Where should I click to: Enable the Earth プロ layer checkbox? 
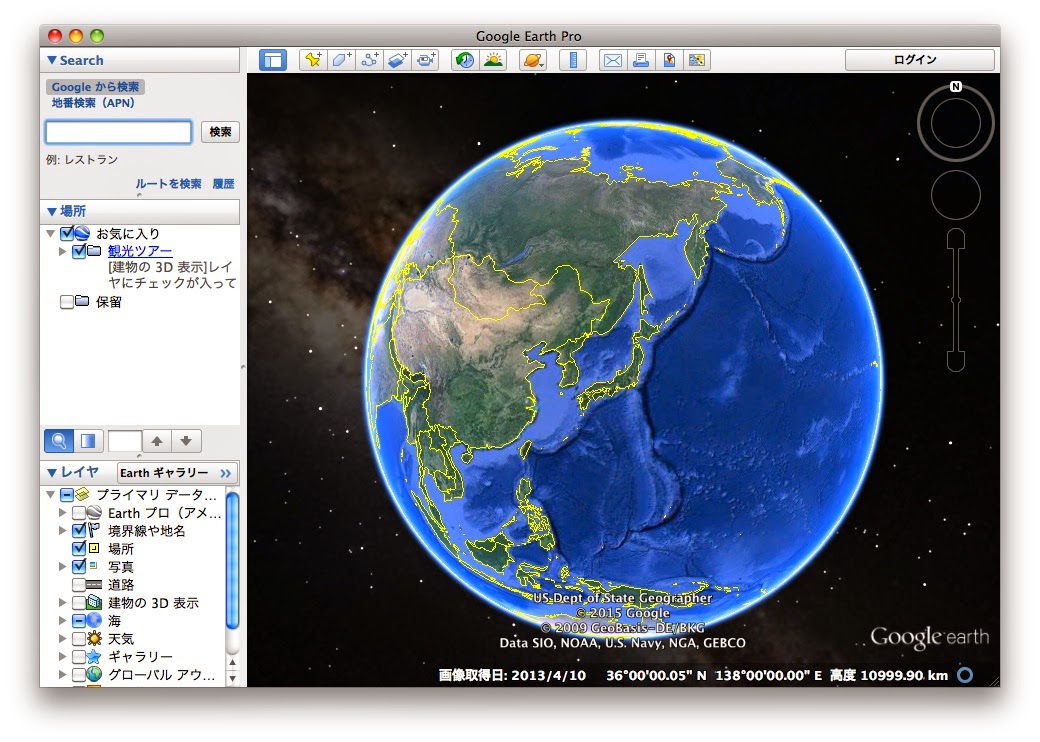78,513
